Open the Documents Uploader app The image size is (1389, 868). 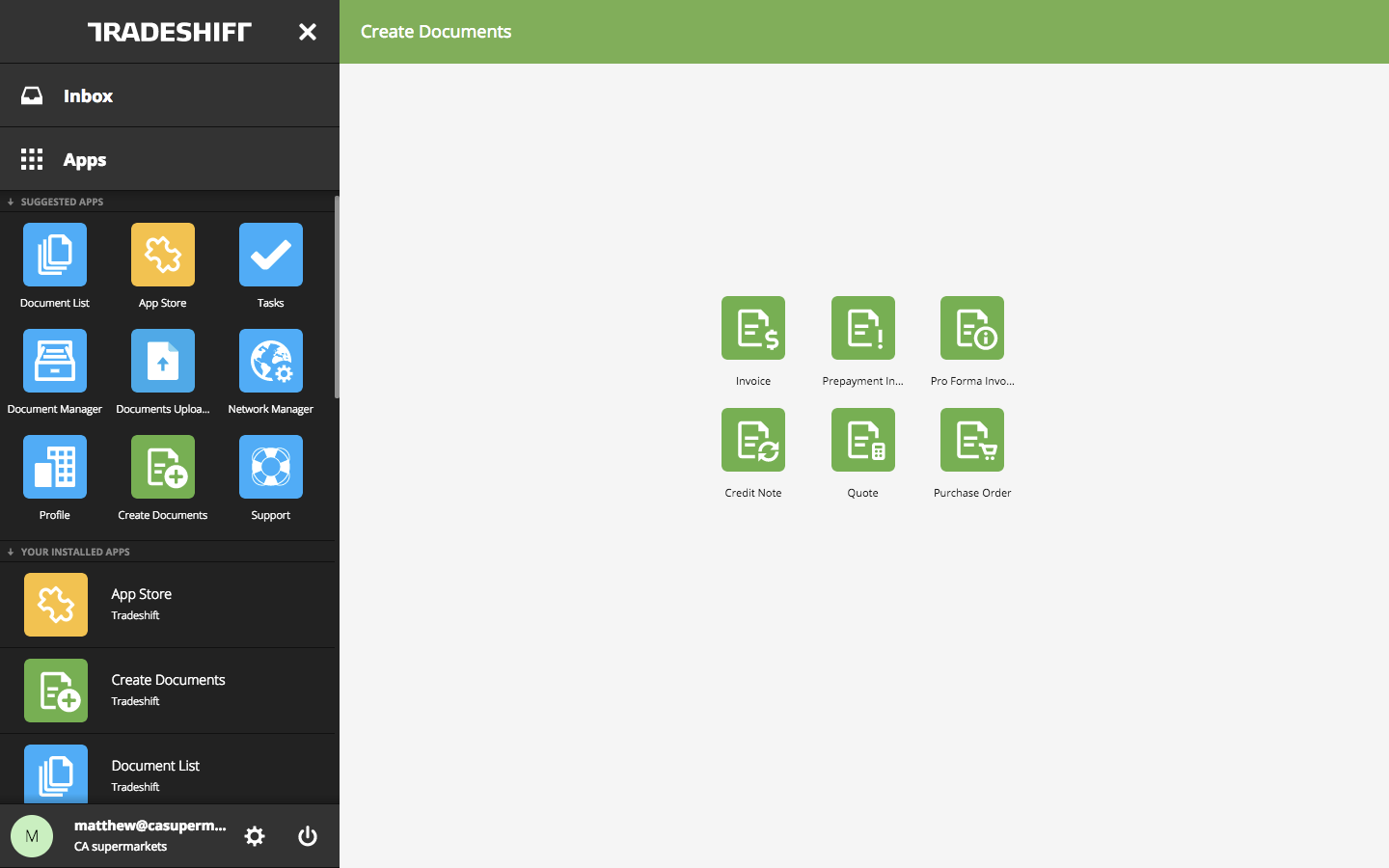coord(162,362)
